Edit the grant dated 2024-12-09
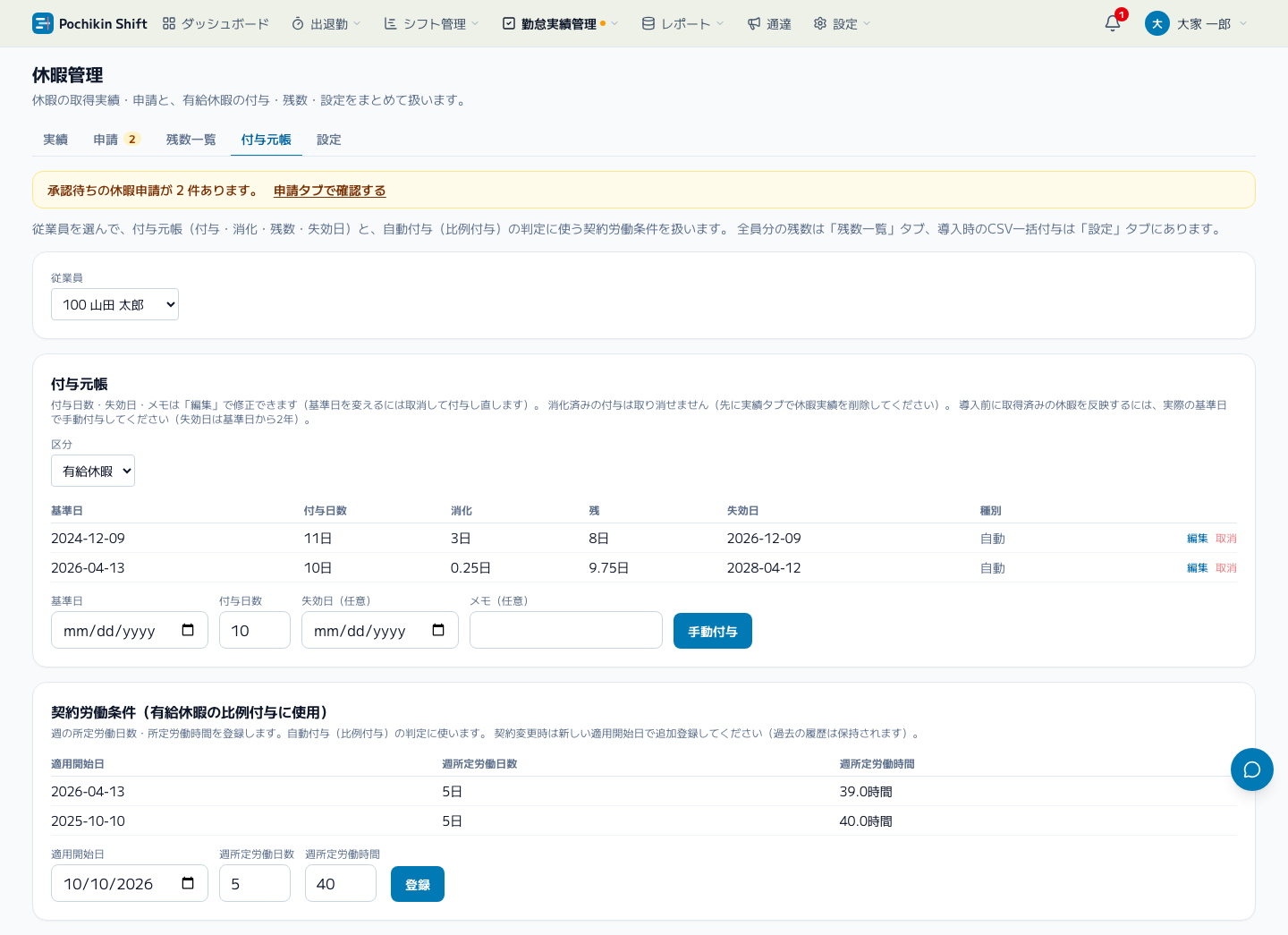Screen dimensions: 1288x935 [x=1197, y=539]
